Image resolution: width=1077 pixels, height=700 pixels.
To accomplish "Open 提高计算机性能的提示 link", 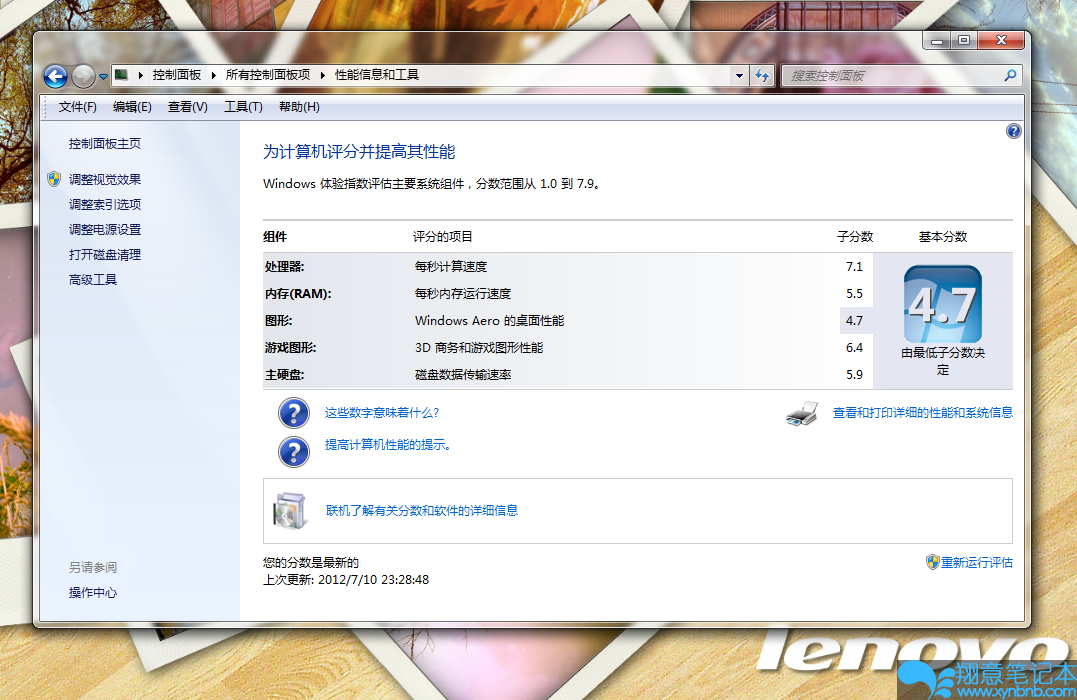I will 387,445.
